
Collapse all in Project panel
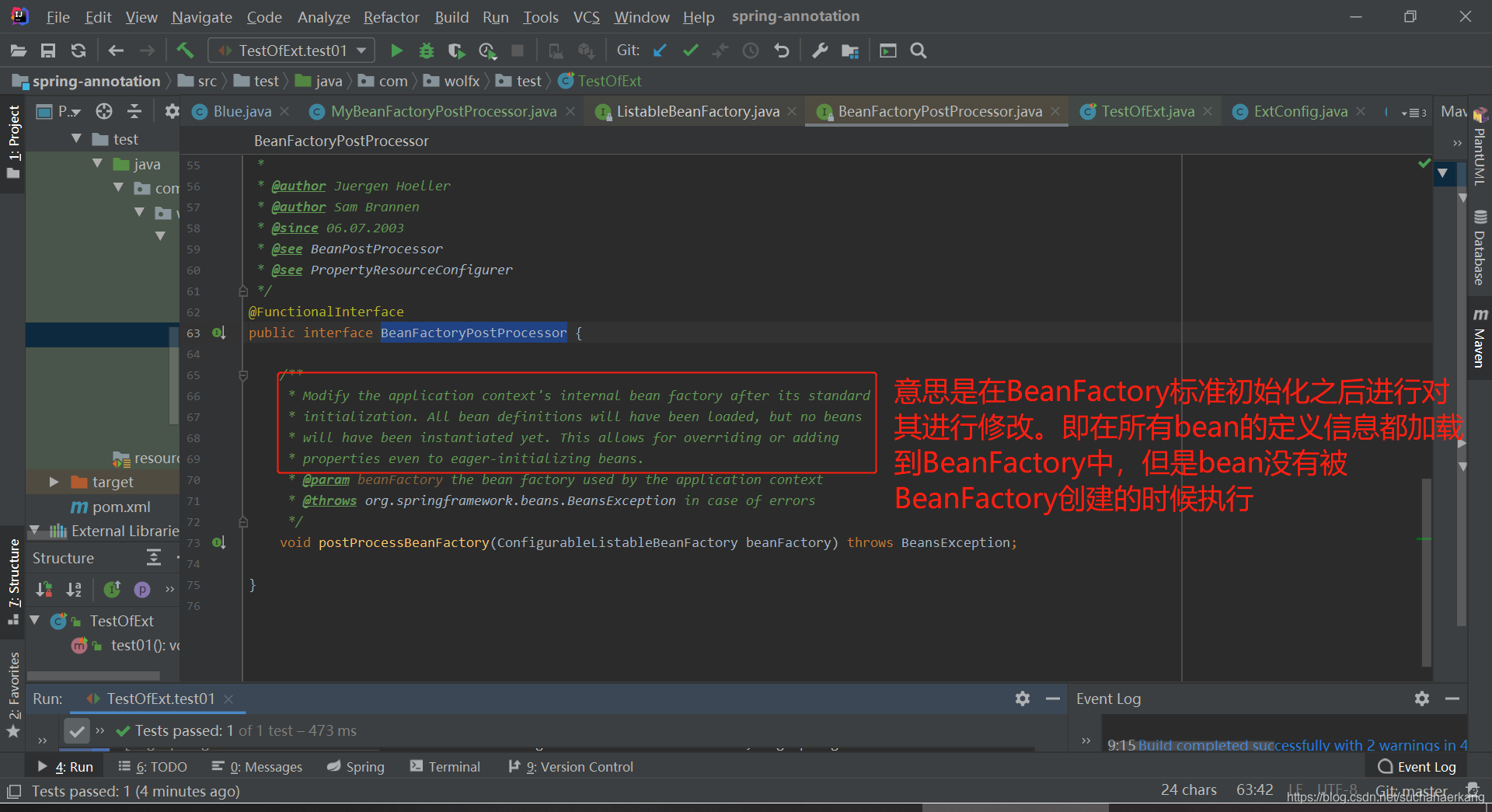pos(134,111)
